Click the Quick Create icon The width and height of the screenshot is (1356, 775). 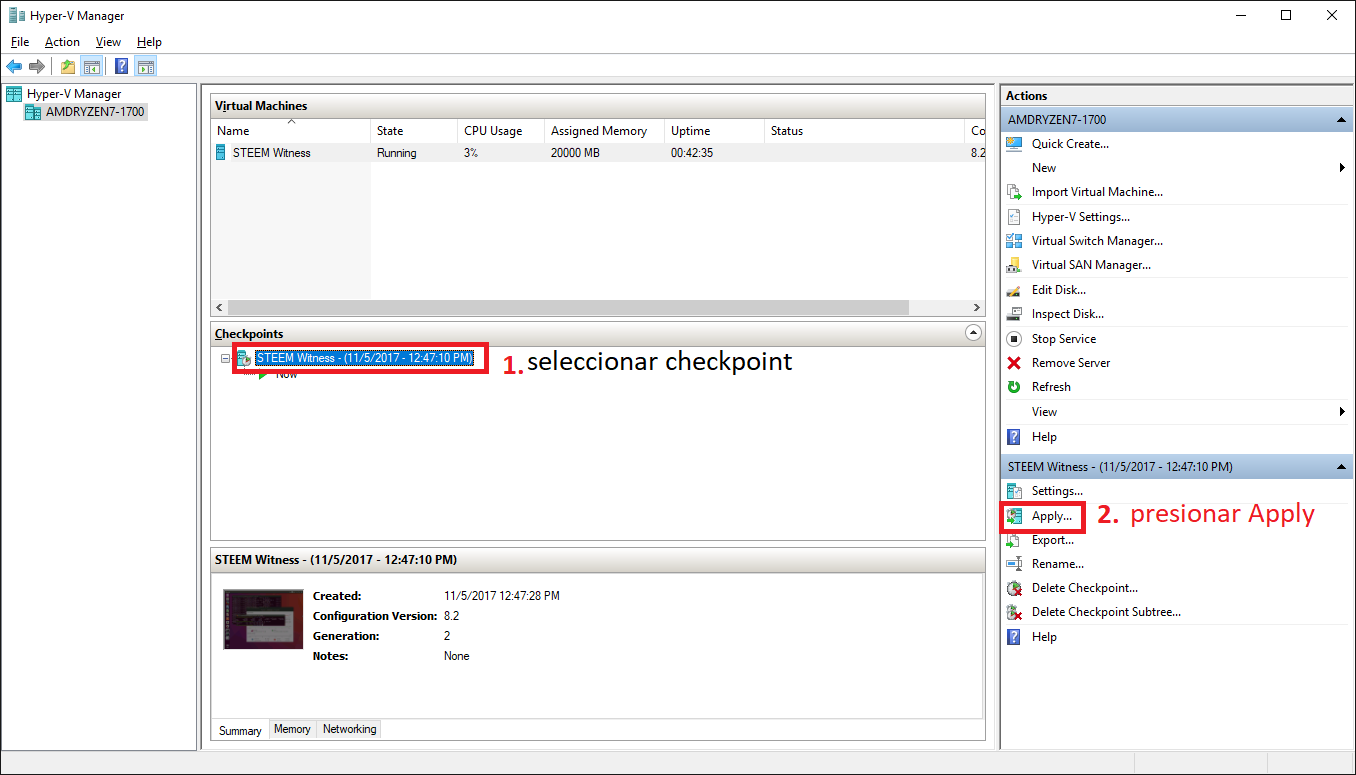pyautogui.click(x=1014, y=144)
